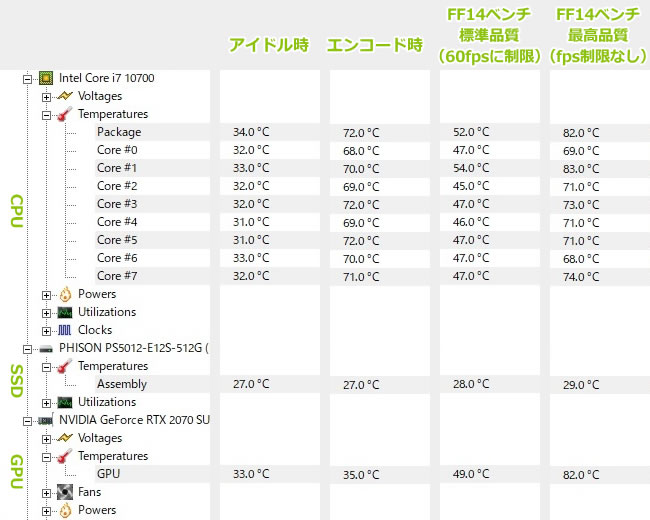
Task: Click the green CPU side label
Action: coord(16,211)
